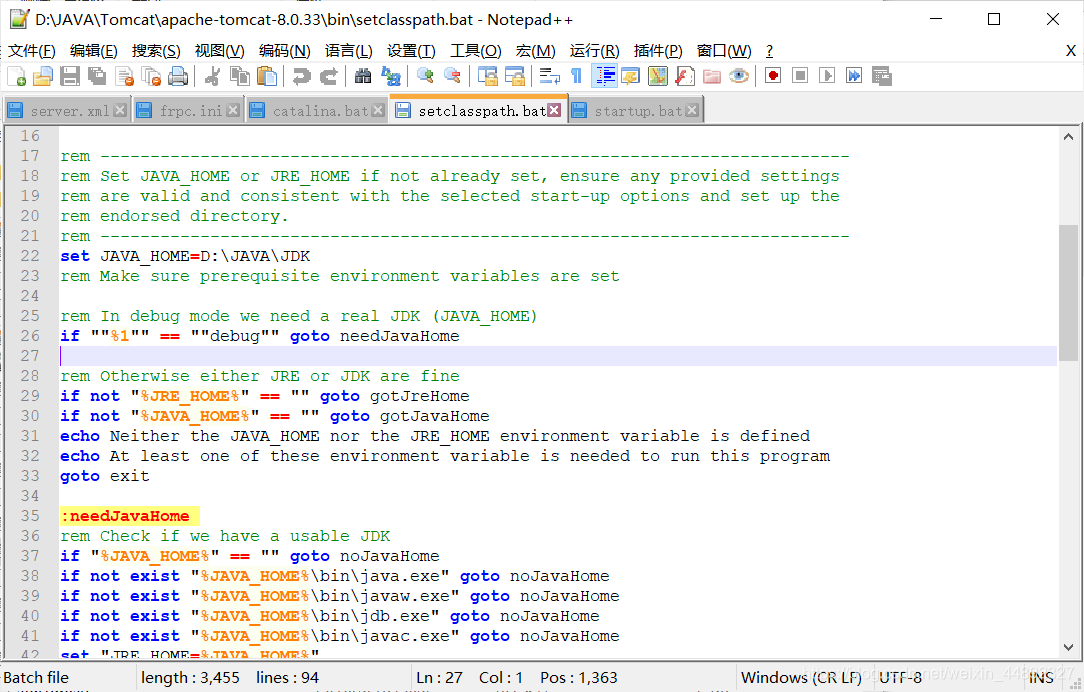Toggle show all characters
This screenshot has width=1084, height=692.
coord(577,75)
